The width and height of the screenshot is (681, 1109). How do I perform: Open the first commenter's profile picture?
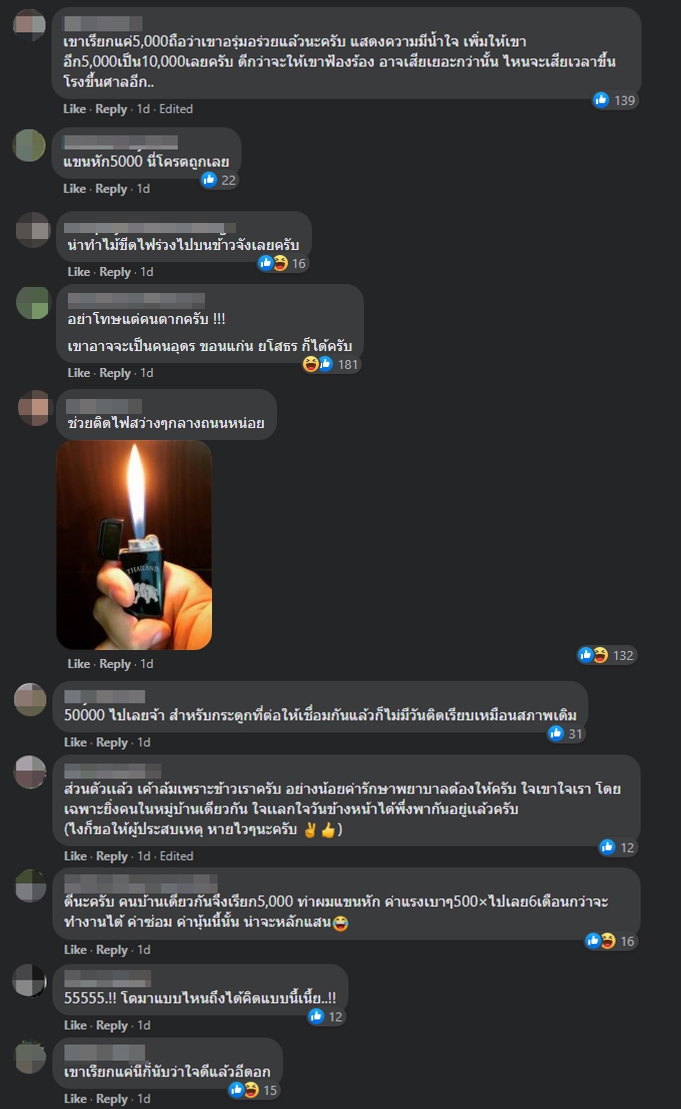pos(30,25)
